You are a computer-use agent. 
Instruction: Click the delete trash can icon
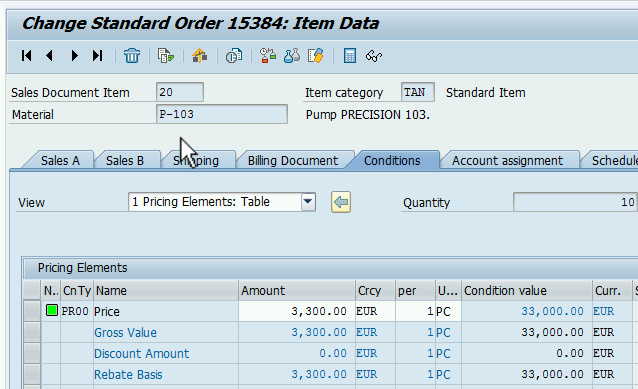point(132,56)
